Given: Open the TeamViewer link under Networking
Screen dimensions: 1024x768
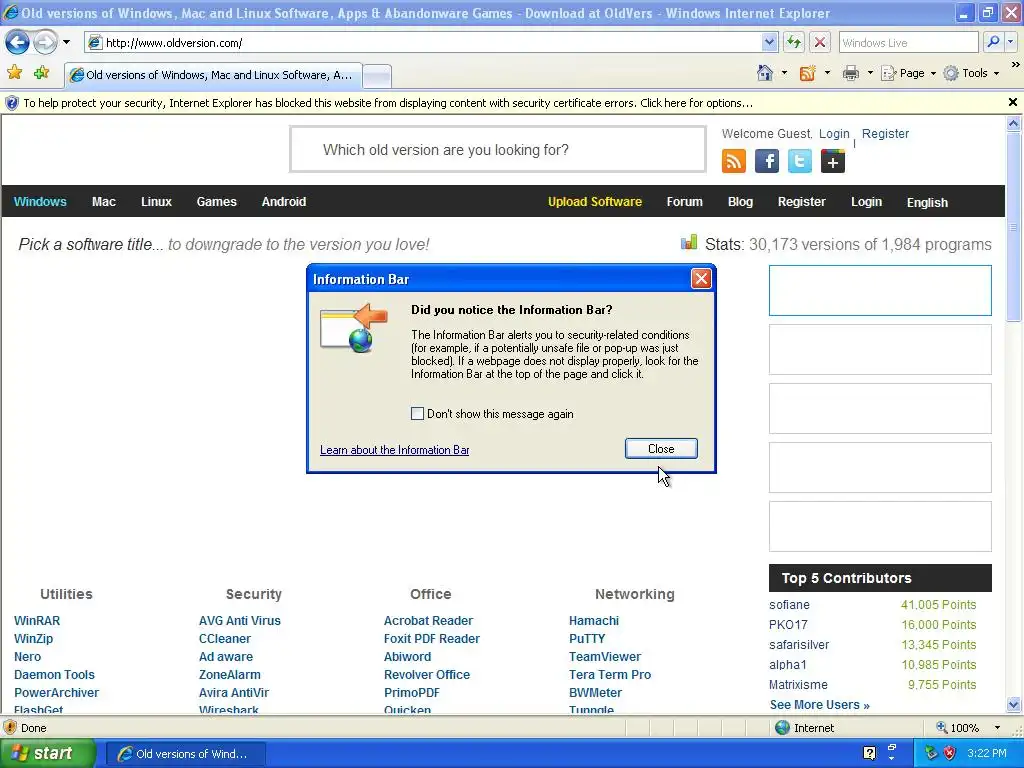Looking at the screenshot, I should (x=605, y=656).
